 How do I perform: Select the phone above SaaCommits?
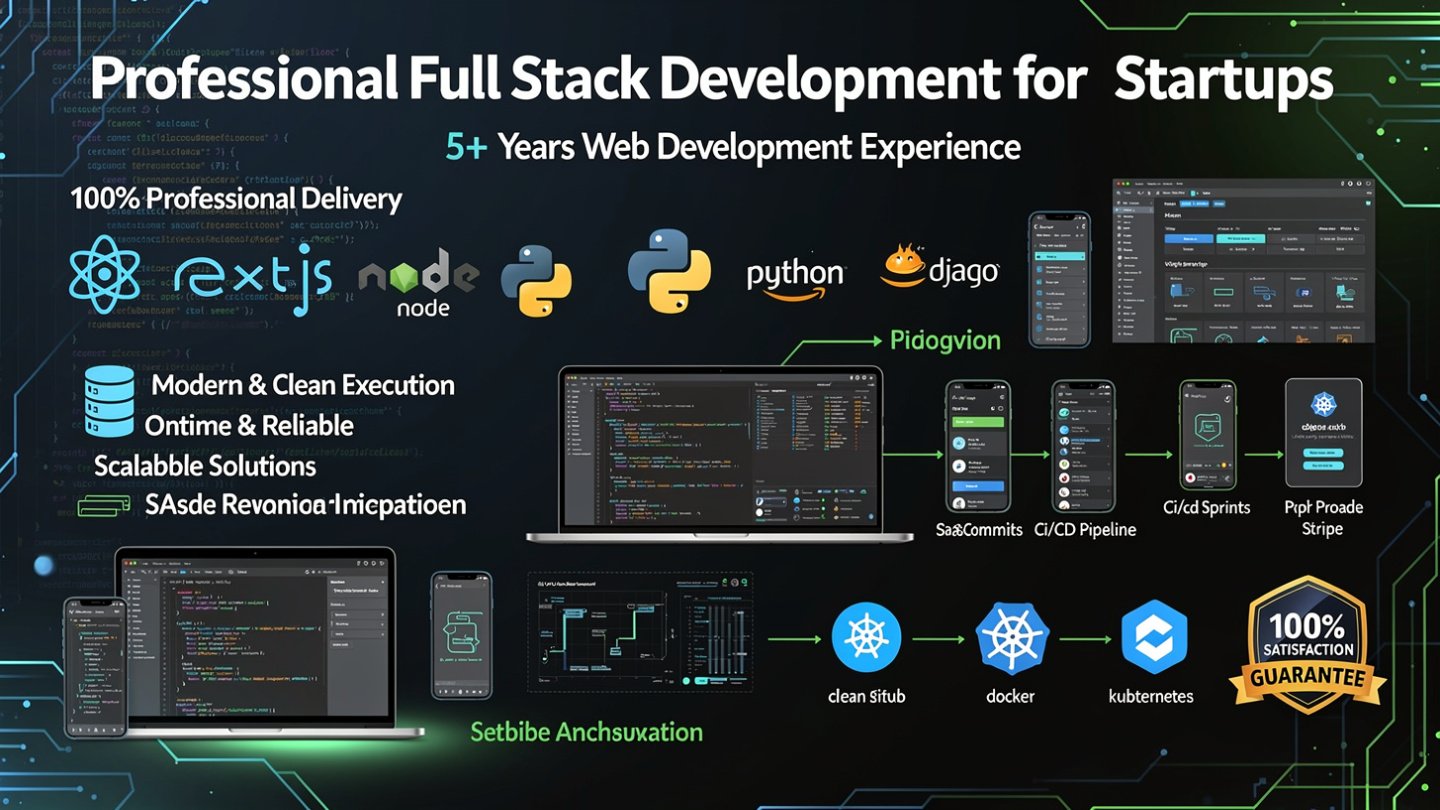(x=978, y=447)
